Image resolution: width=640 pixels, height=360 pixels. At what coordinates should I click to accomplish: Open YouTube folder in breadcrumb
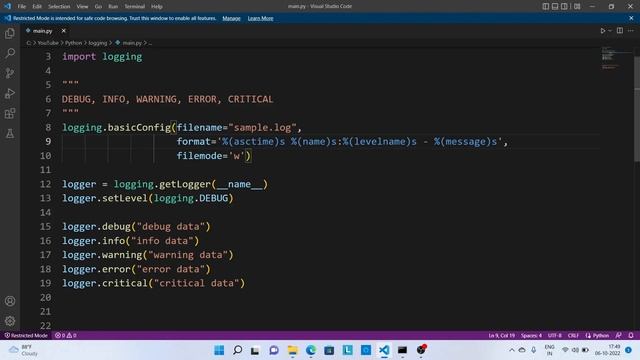(48, 43)
